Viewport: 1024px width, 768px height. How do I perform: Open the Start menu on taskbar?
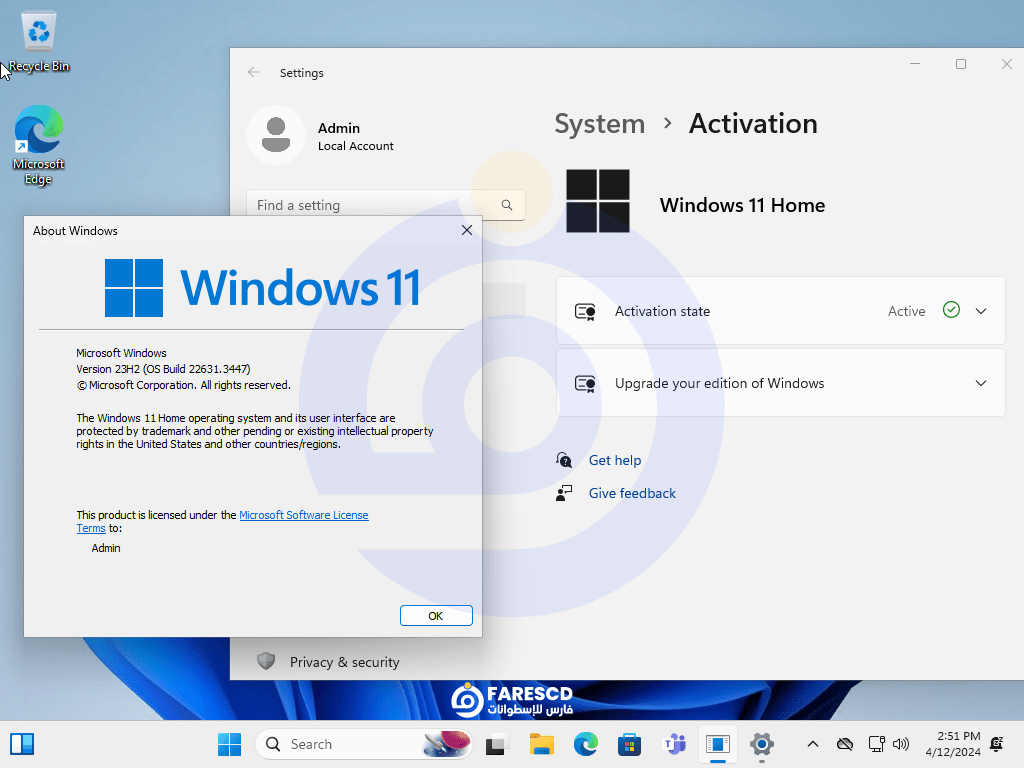tap(229, 744)
